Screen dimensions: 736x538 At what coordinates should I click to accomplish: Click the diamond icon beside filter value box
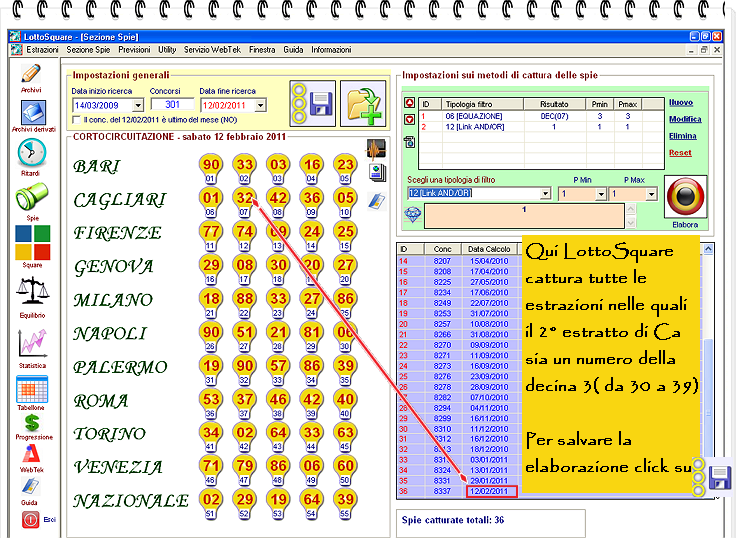(x=413, y=215)
